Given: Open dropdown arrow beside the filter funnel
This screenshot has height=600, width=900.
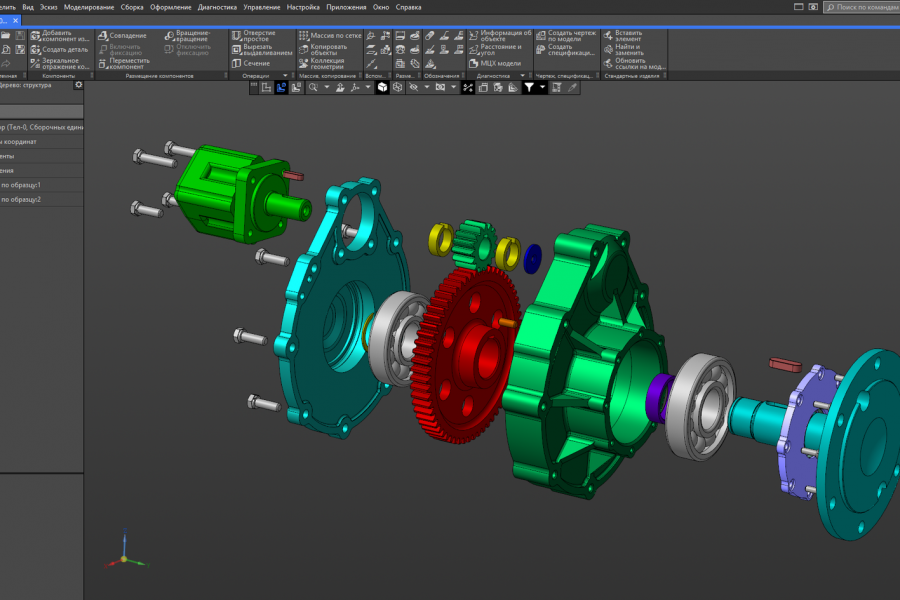Looking at the screenshot, I should click(x=542, y=87).
